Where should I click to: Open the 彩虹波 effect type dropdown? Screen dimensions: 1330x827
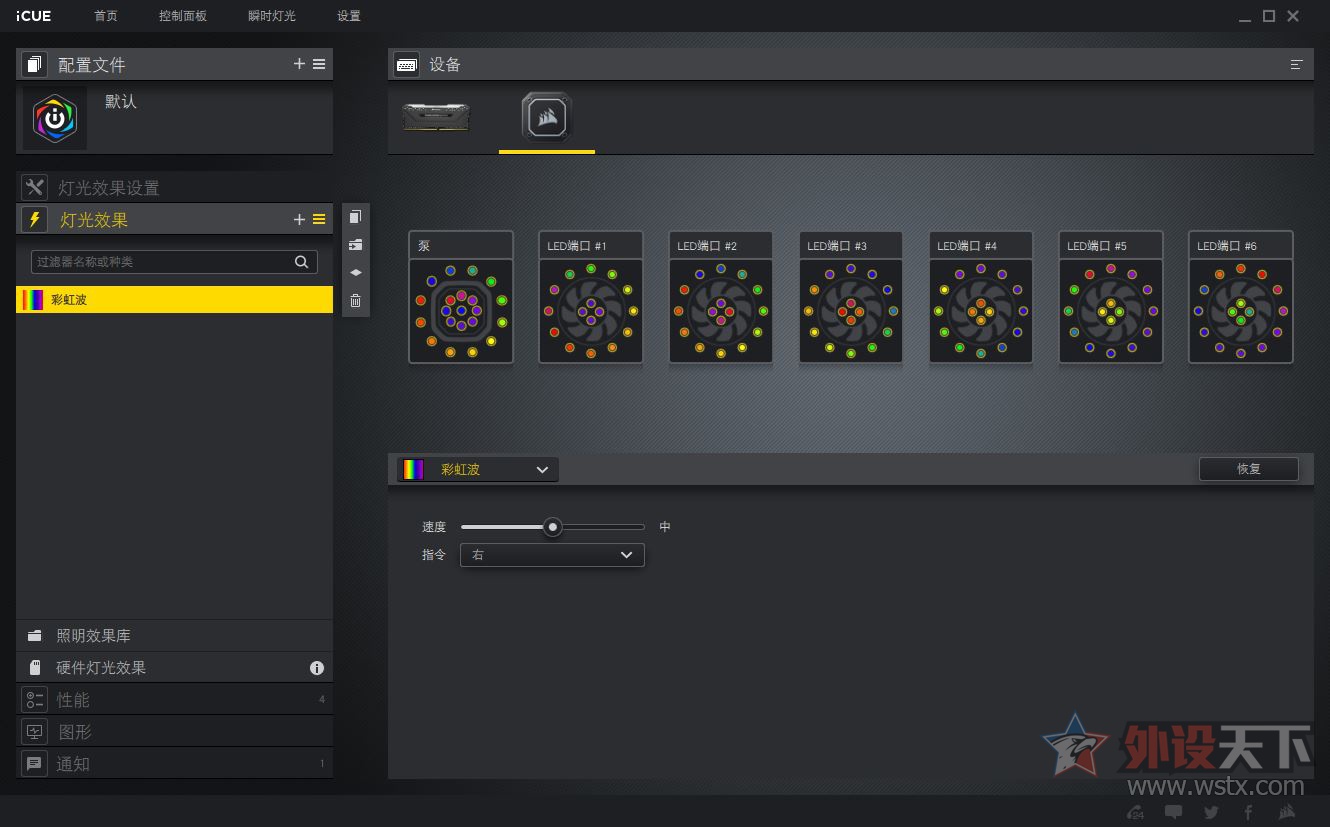[478, 470]
